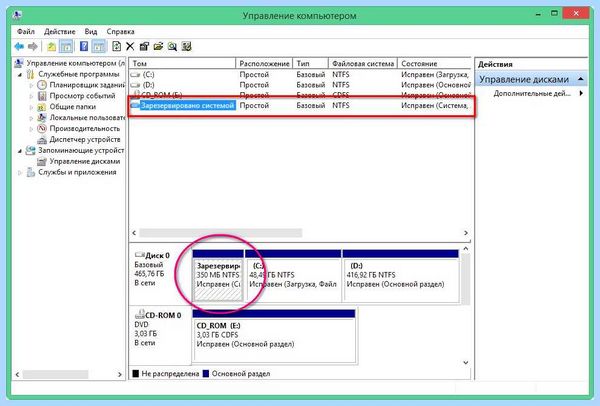Go back with the blue arrow
This screenshot has height=406, width=600.
[19, 47]
